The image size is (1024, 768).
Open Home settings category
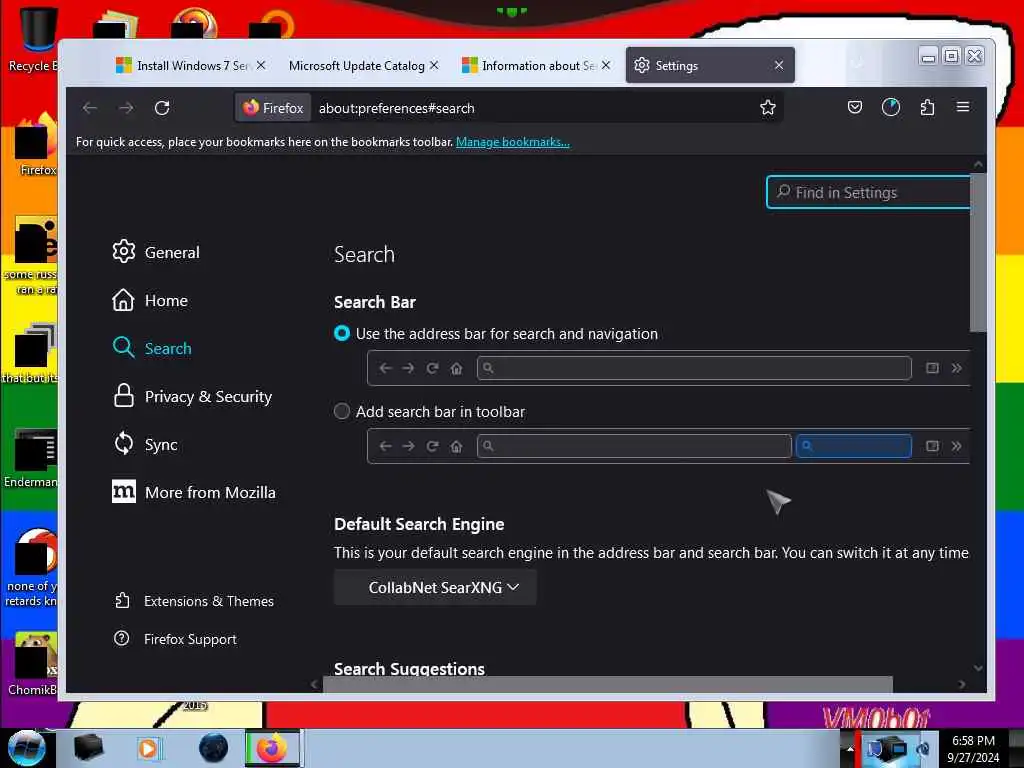point(150,300)
